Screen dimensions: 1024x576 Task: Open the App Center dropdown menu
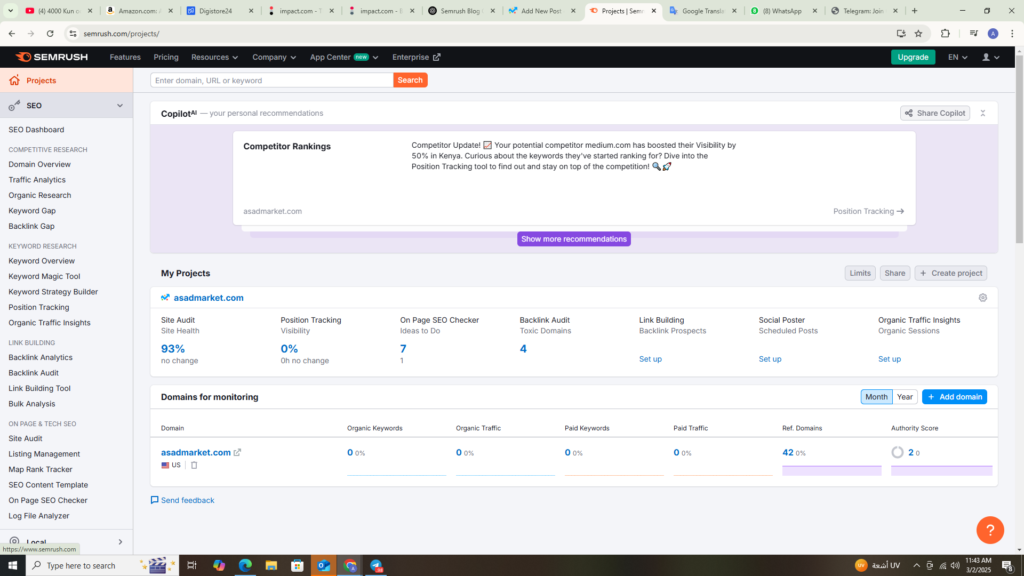(x=344, y=57)
